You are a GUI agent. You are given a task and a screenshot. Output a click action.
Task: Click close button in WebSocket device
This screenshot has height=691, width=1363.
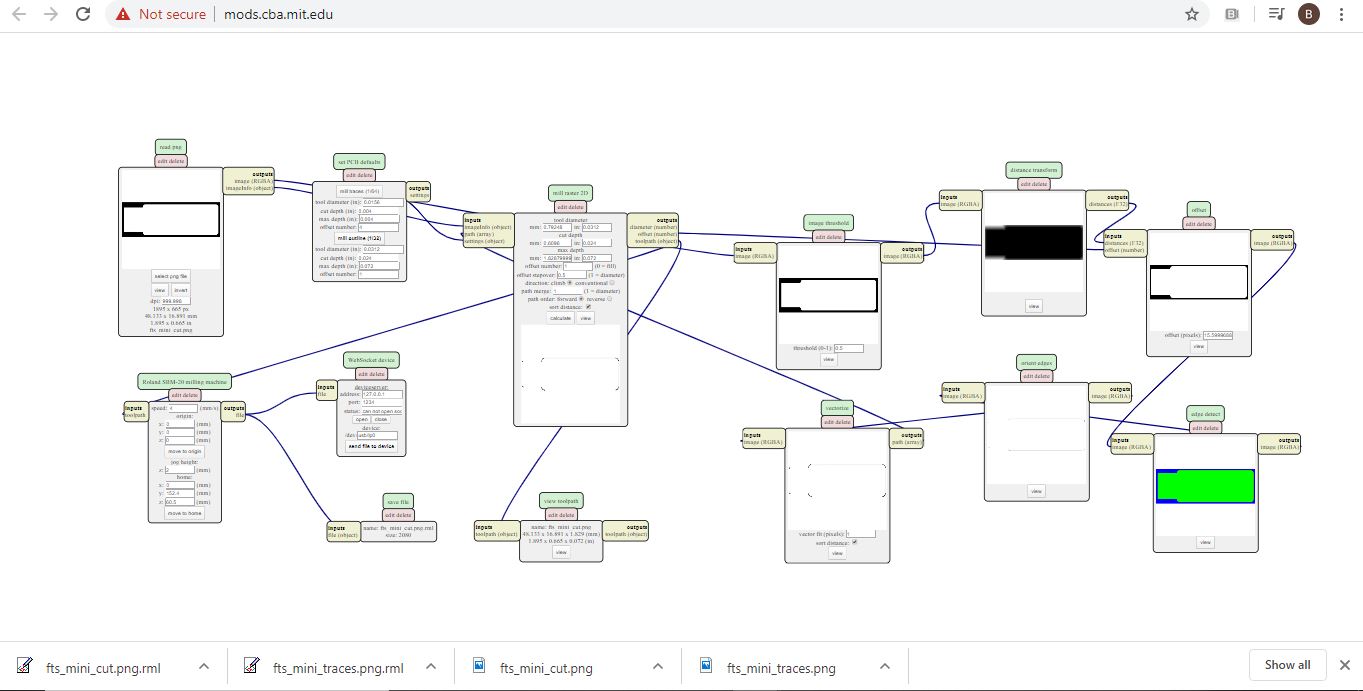coord(381,419)
